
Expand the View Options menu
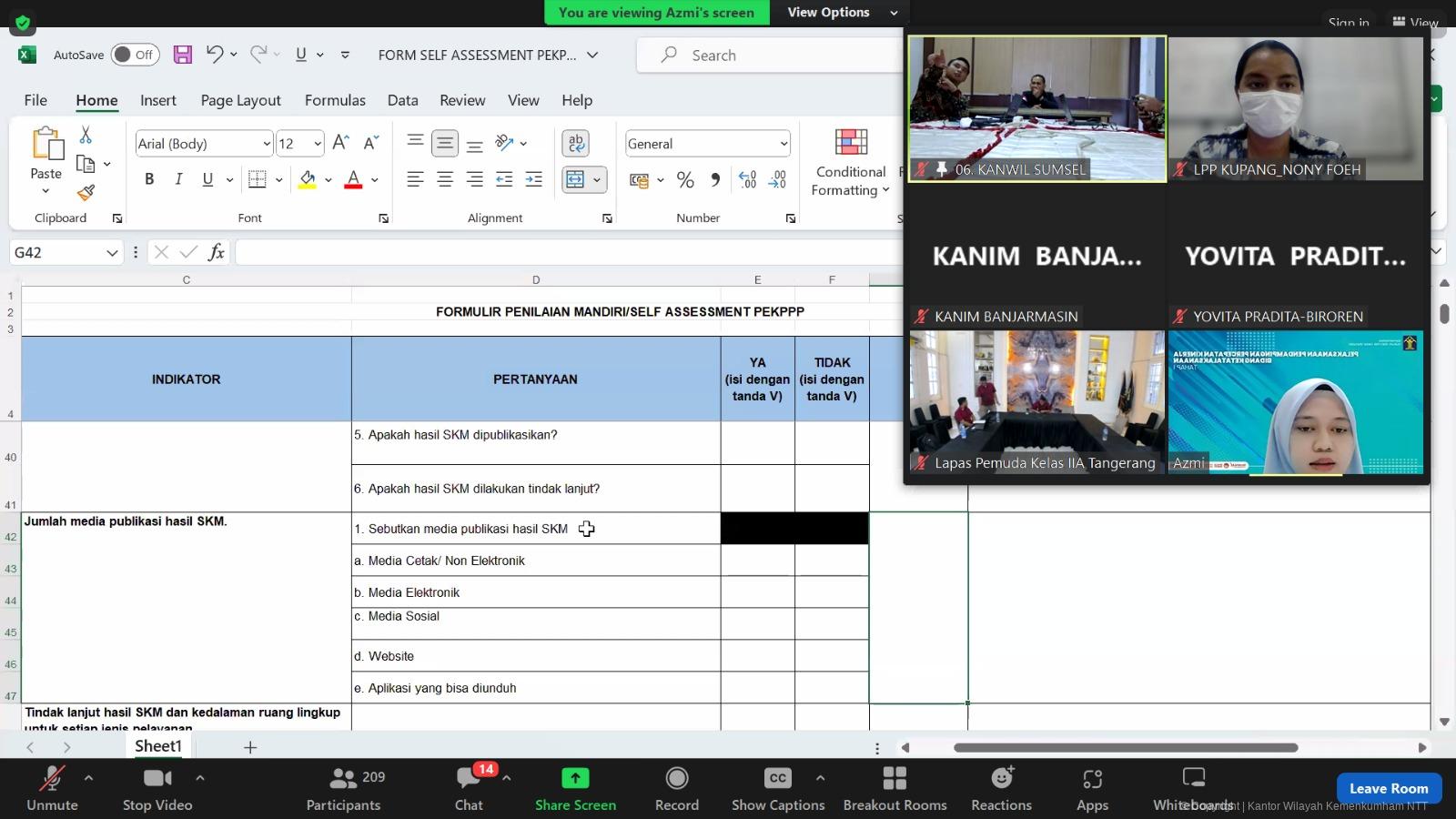(x=839, y=13)
